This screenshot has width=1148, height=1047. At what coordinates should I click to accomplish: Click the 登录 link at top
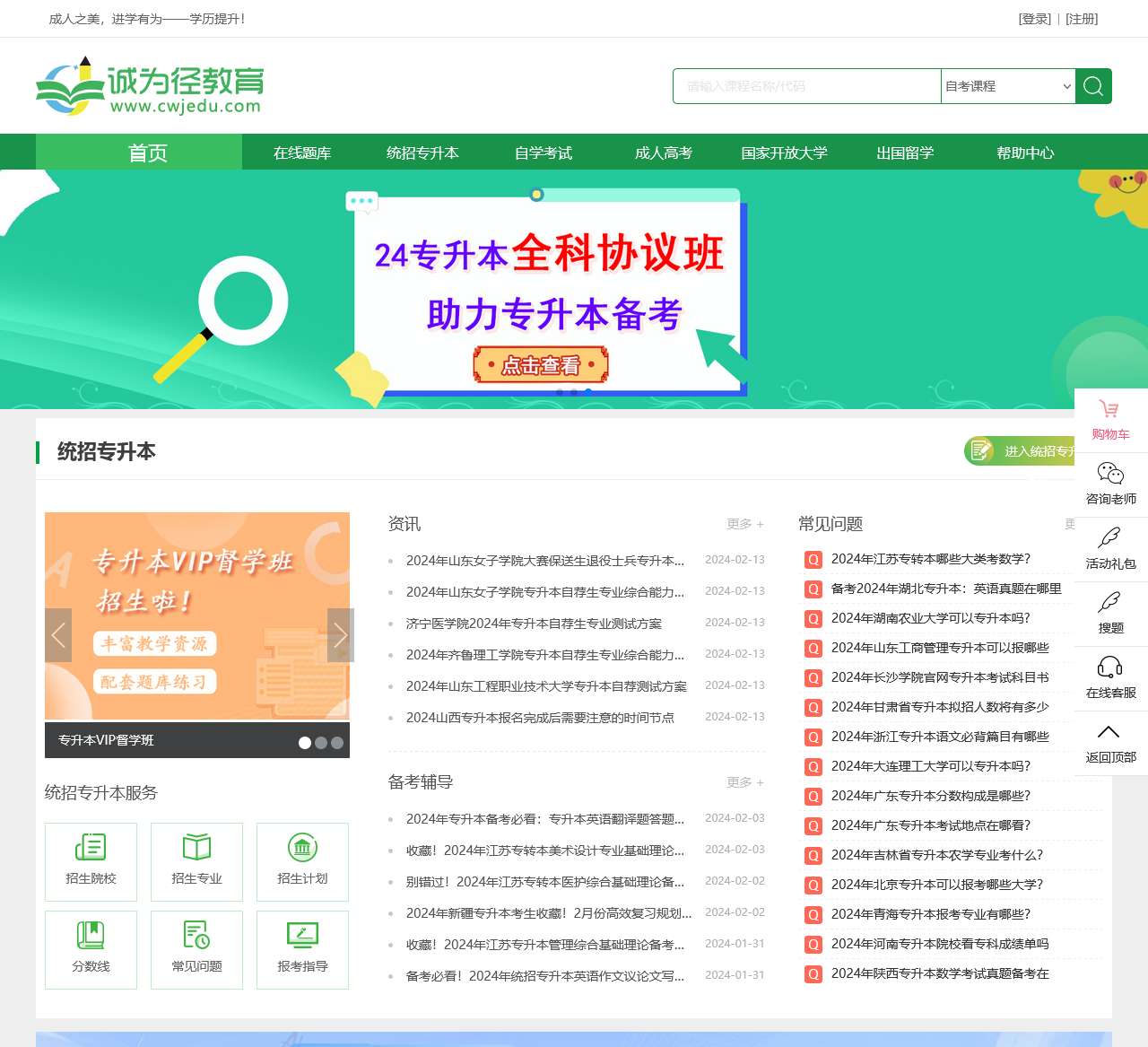[x=1034, y=19]
